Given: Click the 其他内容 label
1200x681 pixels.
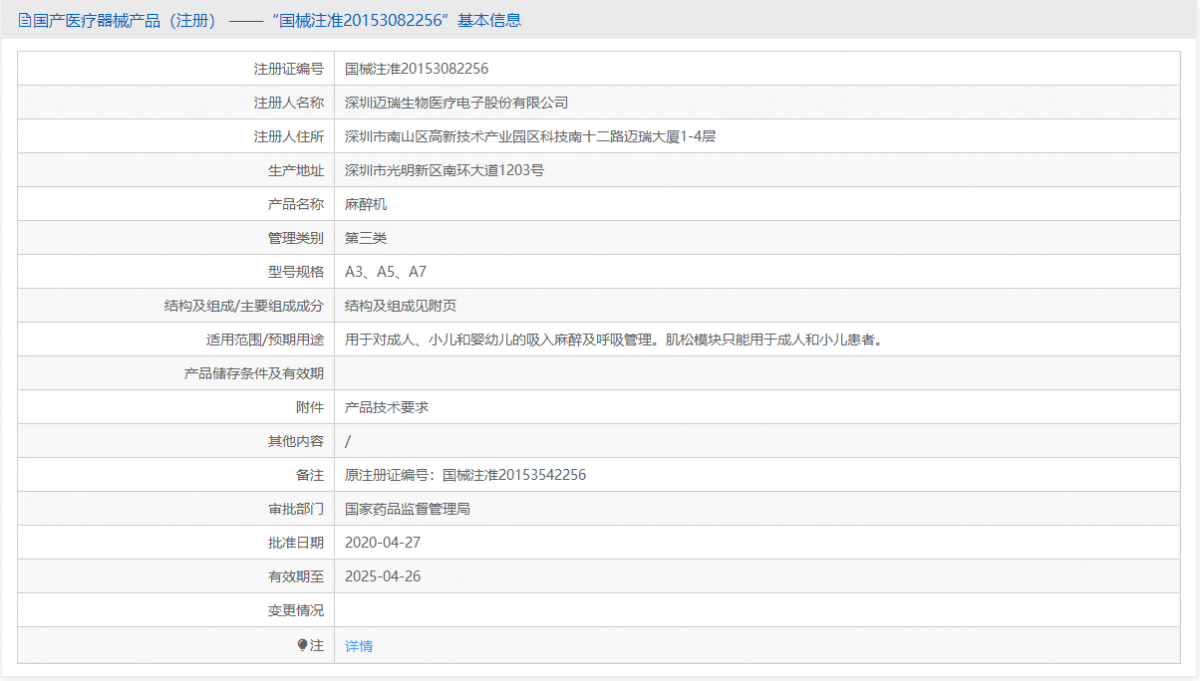Looking at the screenshot, I should 296,441.
